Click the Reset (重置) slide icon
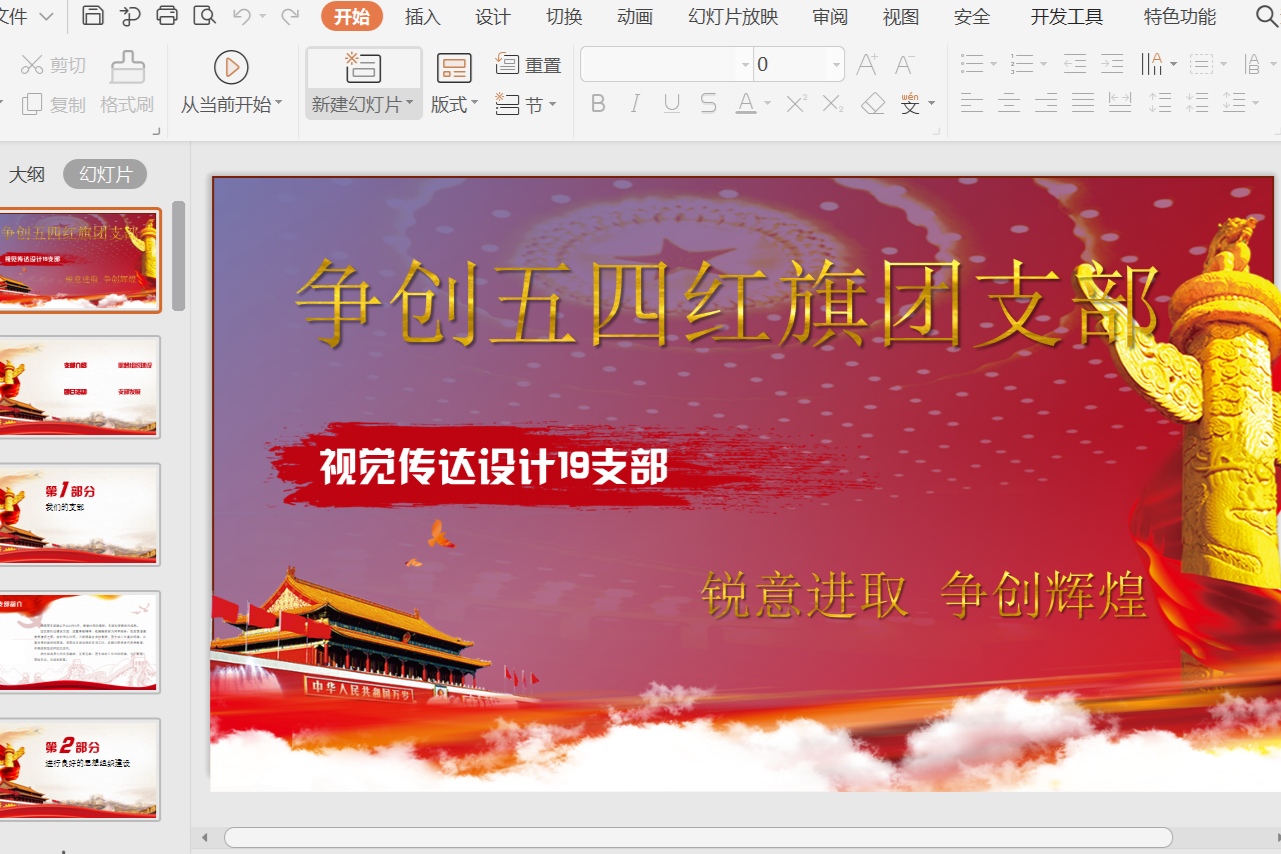The height and width of the screenshot is (854, 1281). click(x=508, y=65)
